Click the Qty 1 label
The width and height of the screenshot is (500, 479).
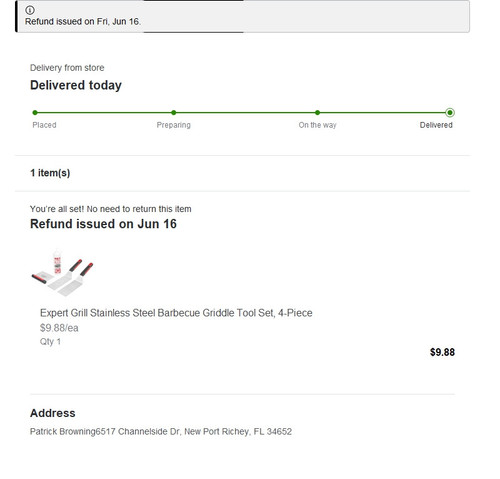[50, 342]
